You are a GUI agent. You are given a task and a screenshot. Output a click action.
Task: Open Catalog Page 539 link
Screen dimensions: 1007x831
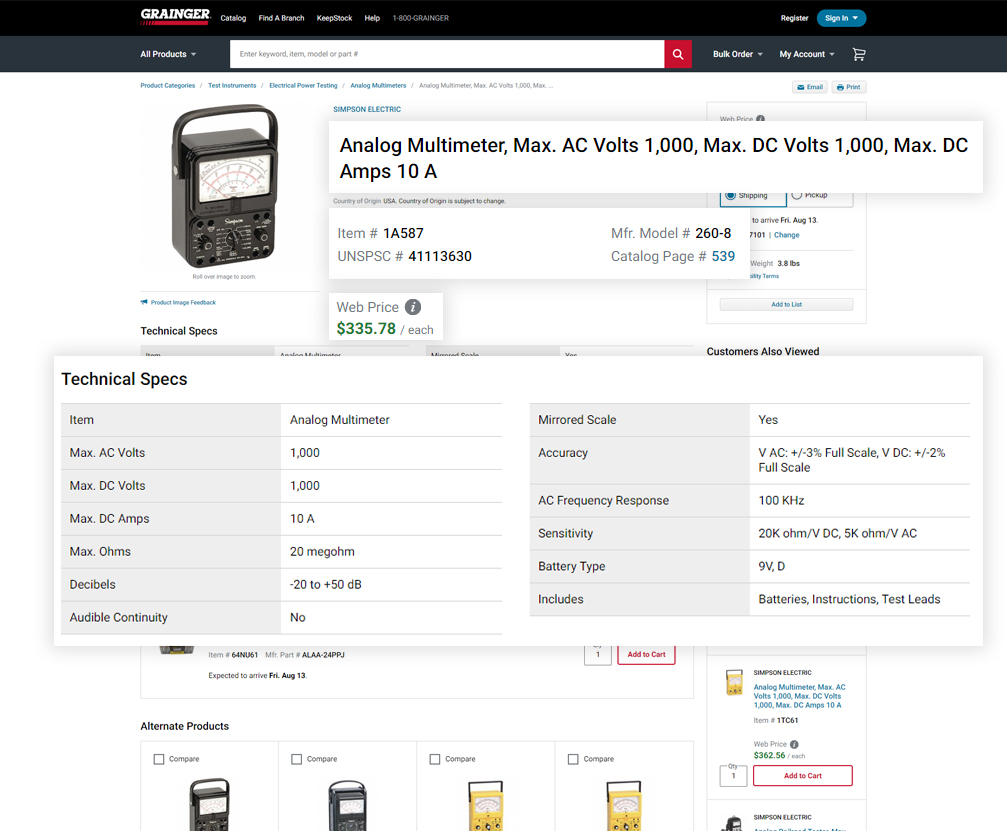723,256
